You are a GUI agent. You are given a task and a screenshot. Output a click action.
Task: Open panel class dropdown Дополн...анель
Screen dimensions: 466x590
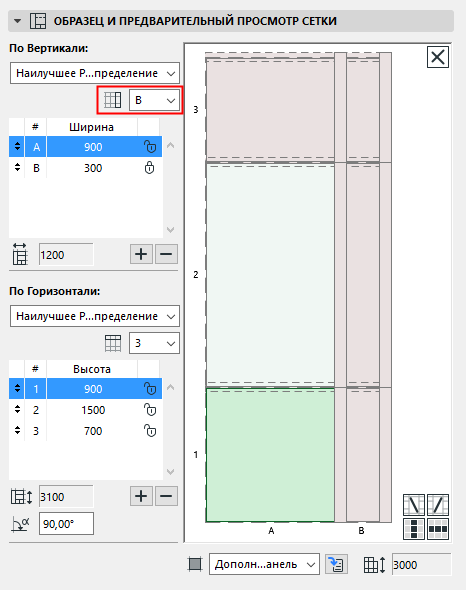[264, 564]
